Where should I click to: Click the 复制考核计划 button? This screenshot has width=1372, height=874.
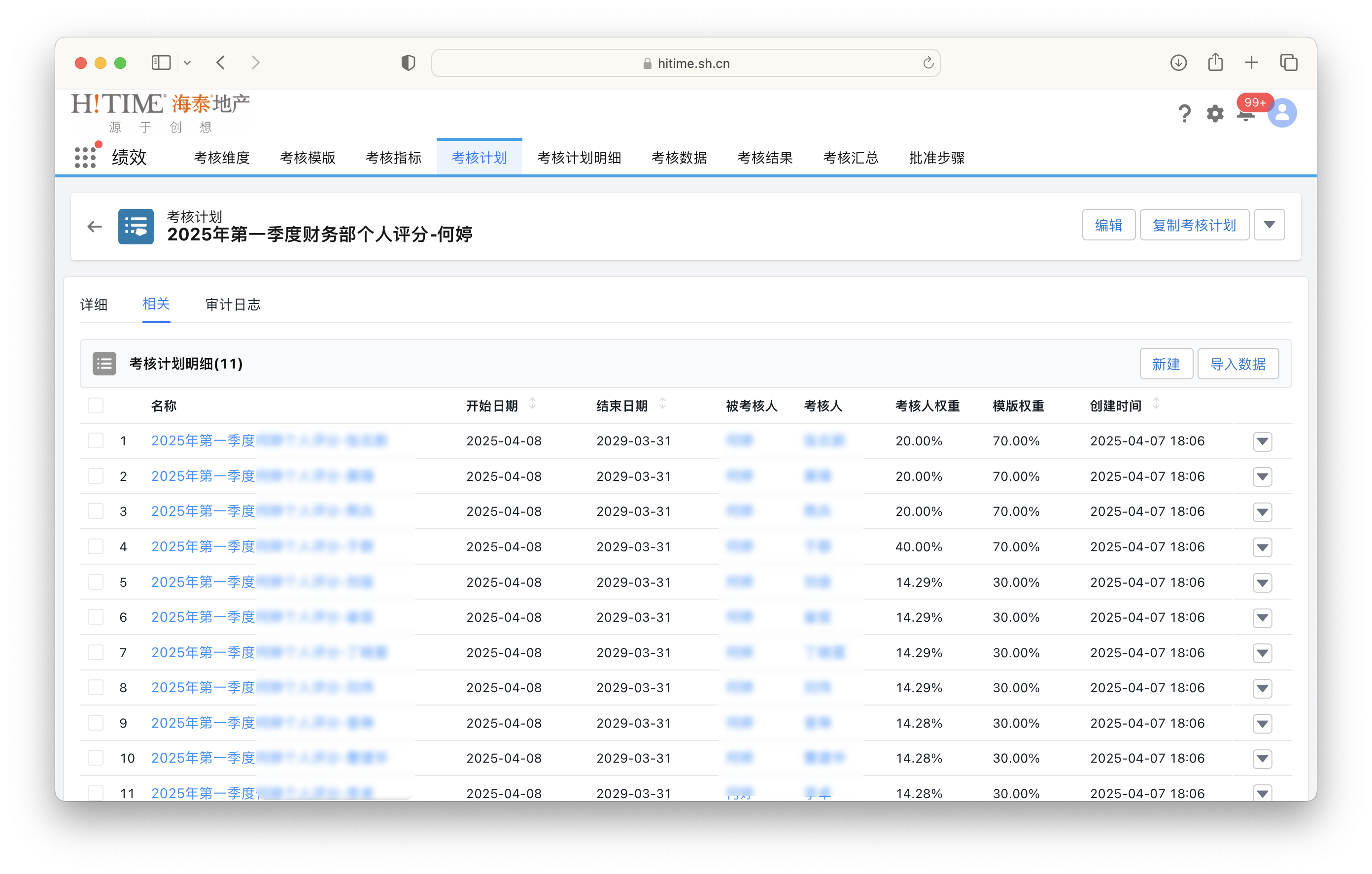(1194, 225)
